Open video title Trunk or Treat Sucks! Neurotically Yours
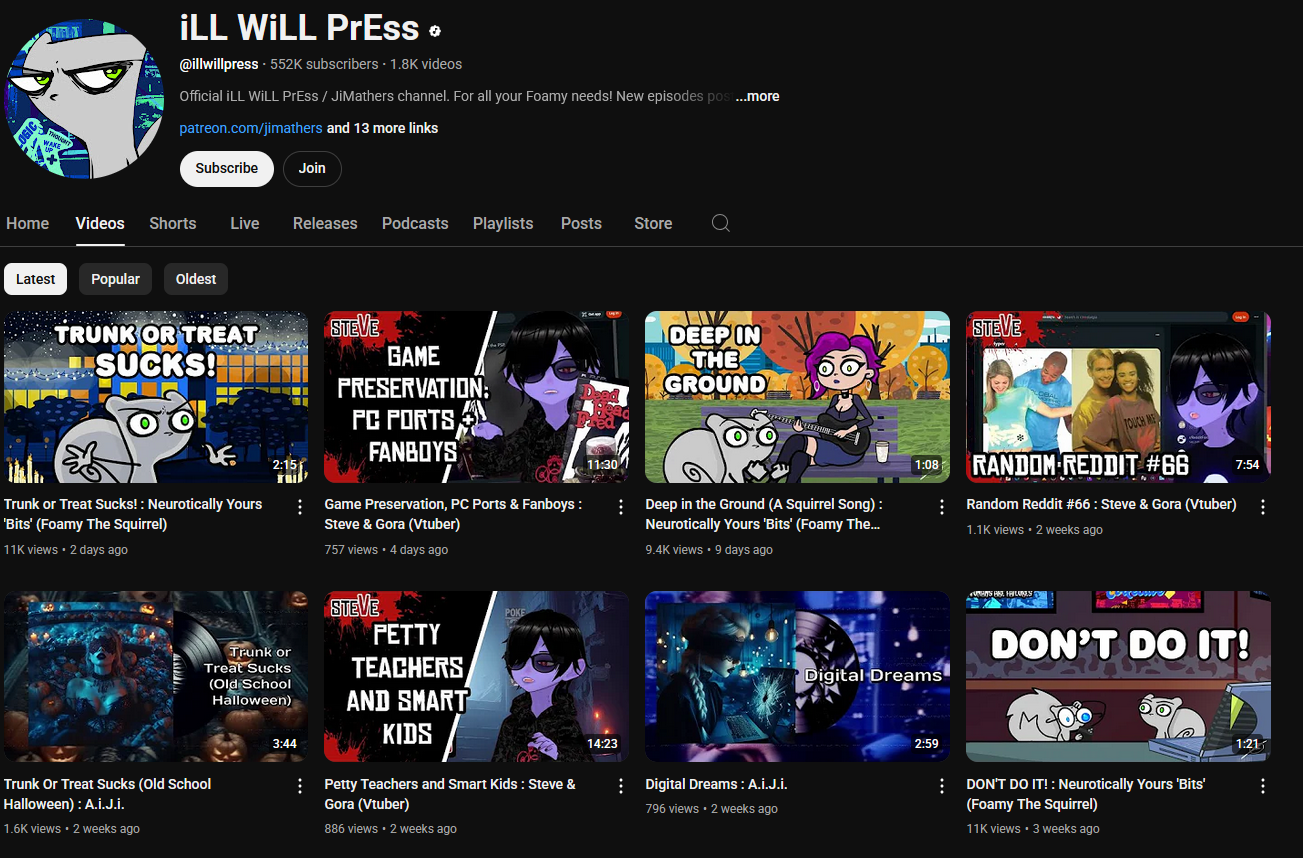 133,514
